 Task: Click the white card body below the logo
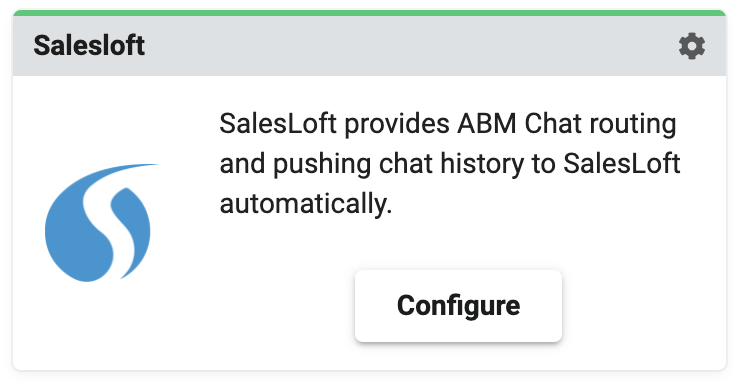coord(101,326)
